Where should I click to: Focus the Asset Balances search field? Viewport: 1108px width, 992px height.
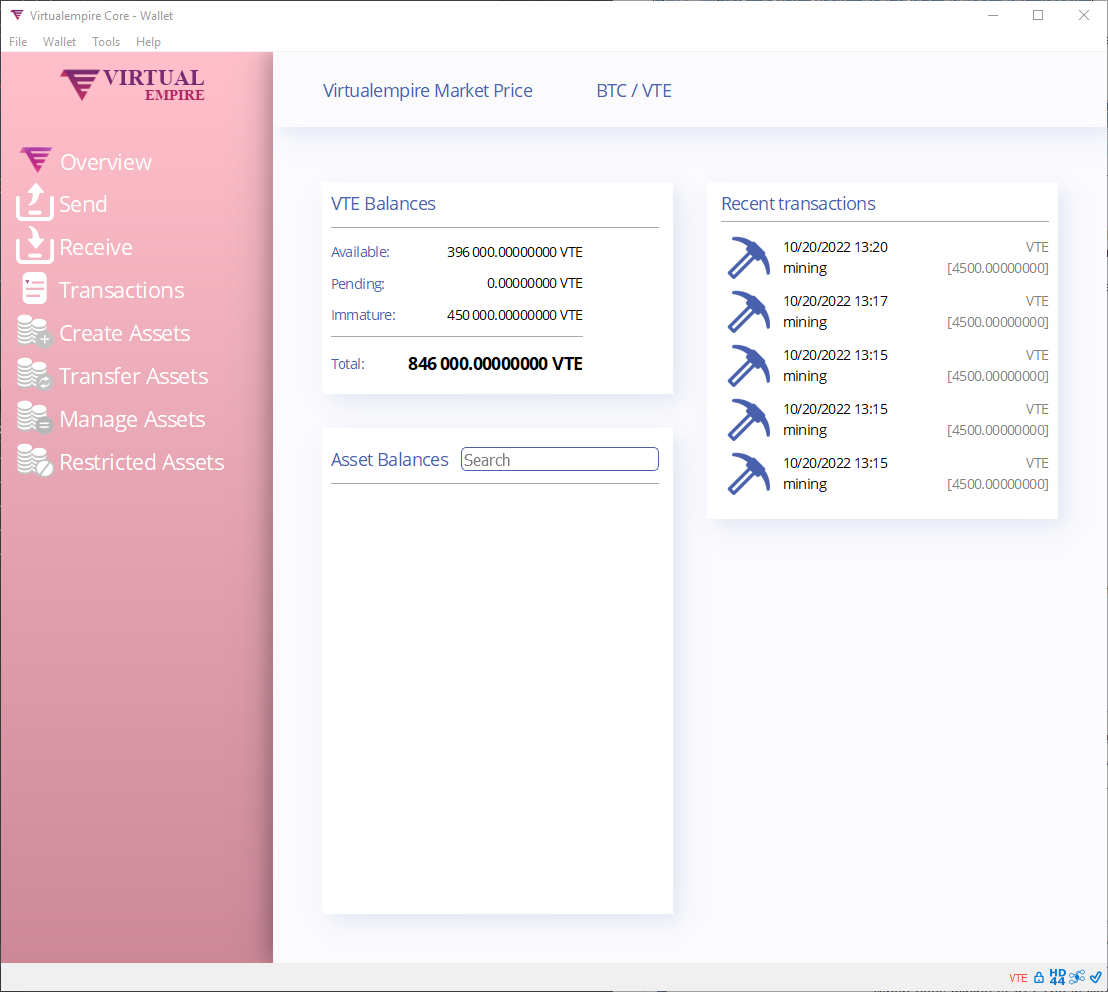click(560, 459)
